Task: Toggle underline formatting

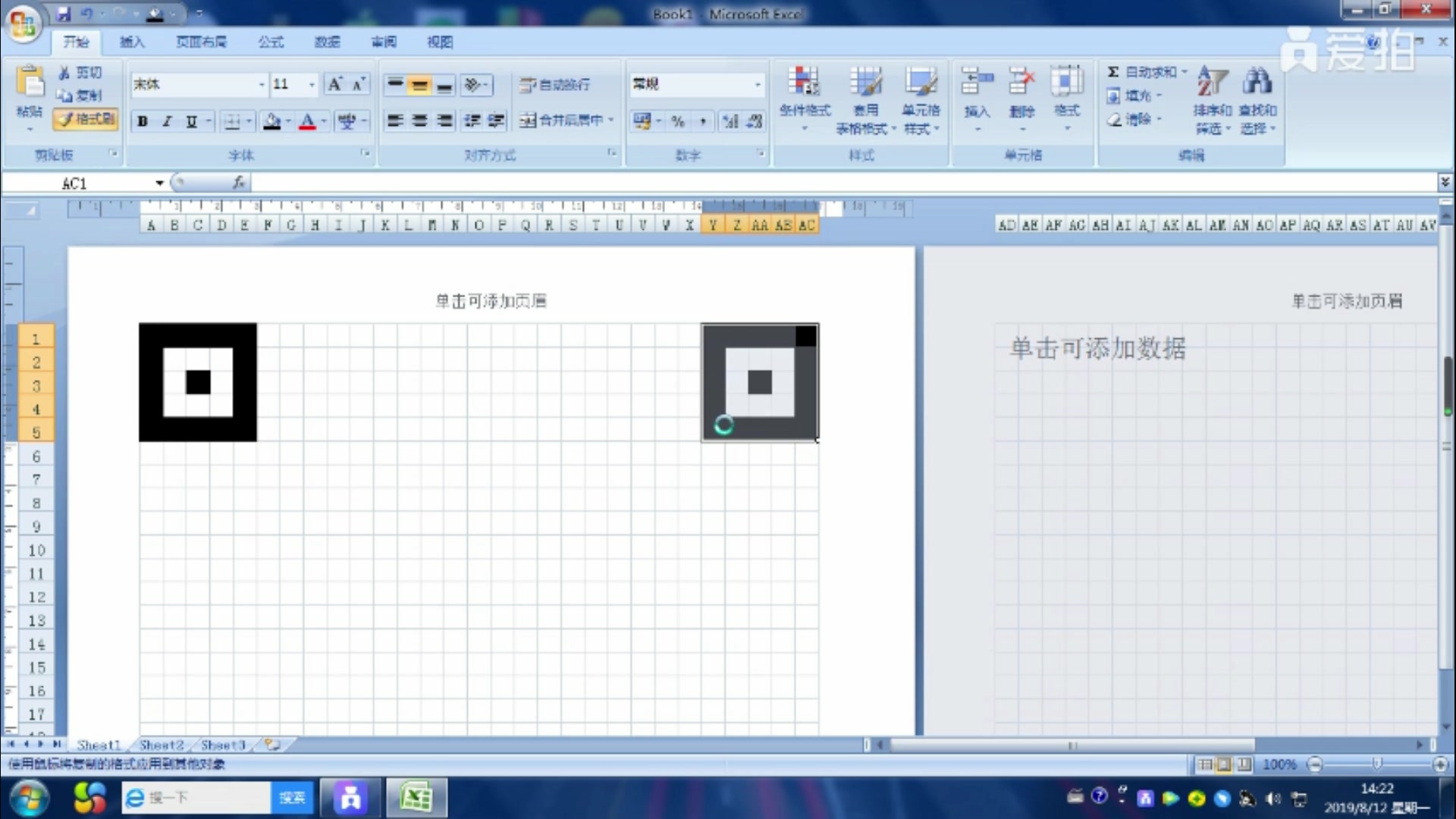Action: point(190,121)
